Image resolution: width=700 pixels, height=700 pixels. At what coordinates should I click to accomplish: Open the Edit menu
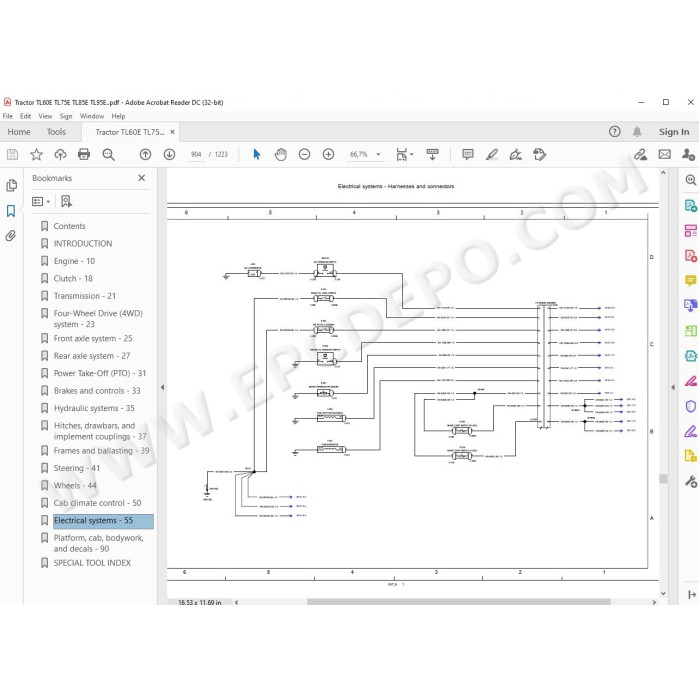pyautogui.click(x=25, y=116)
